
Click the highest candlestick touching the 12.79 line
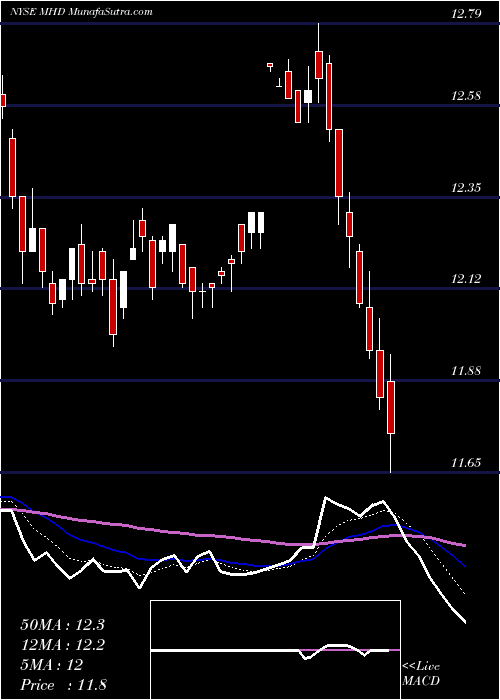click(x=319, y=65)
